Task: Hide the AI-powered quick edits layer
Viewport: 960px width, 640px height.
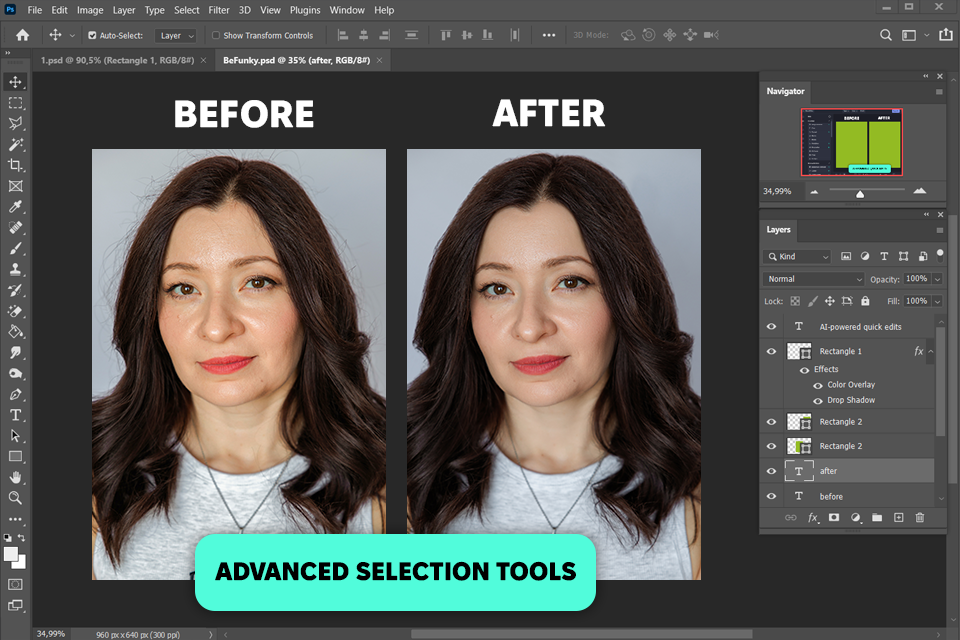Action: click(x=771, y=326)
